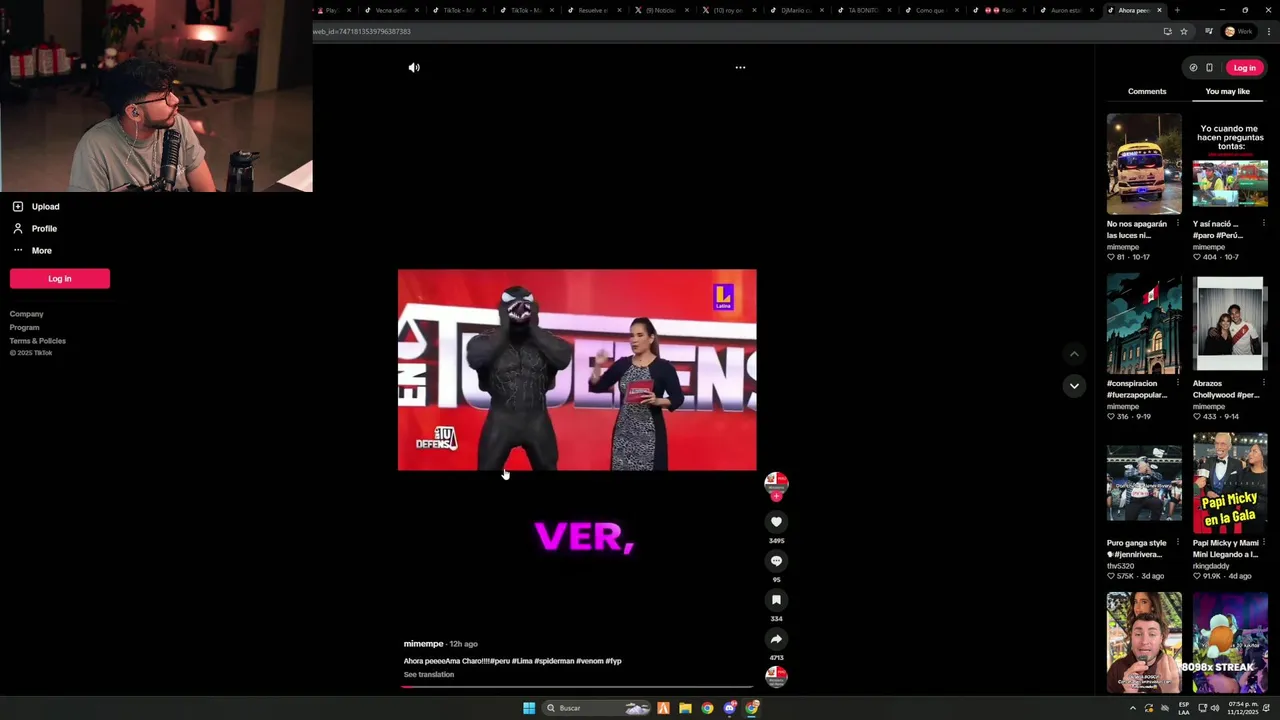The image size is (1280, 720).
Task: Open options dots on '#conspiracion' card
Action: 1178,383
